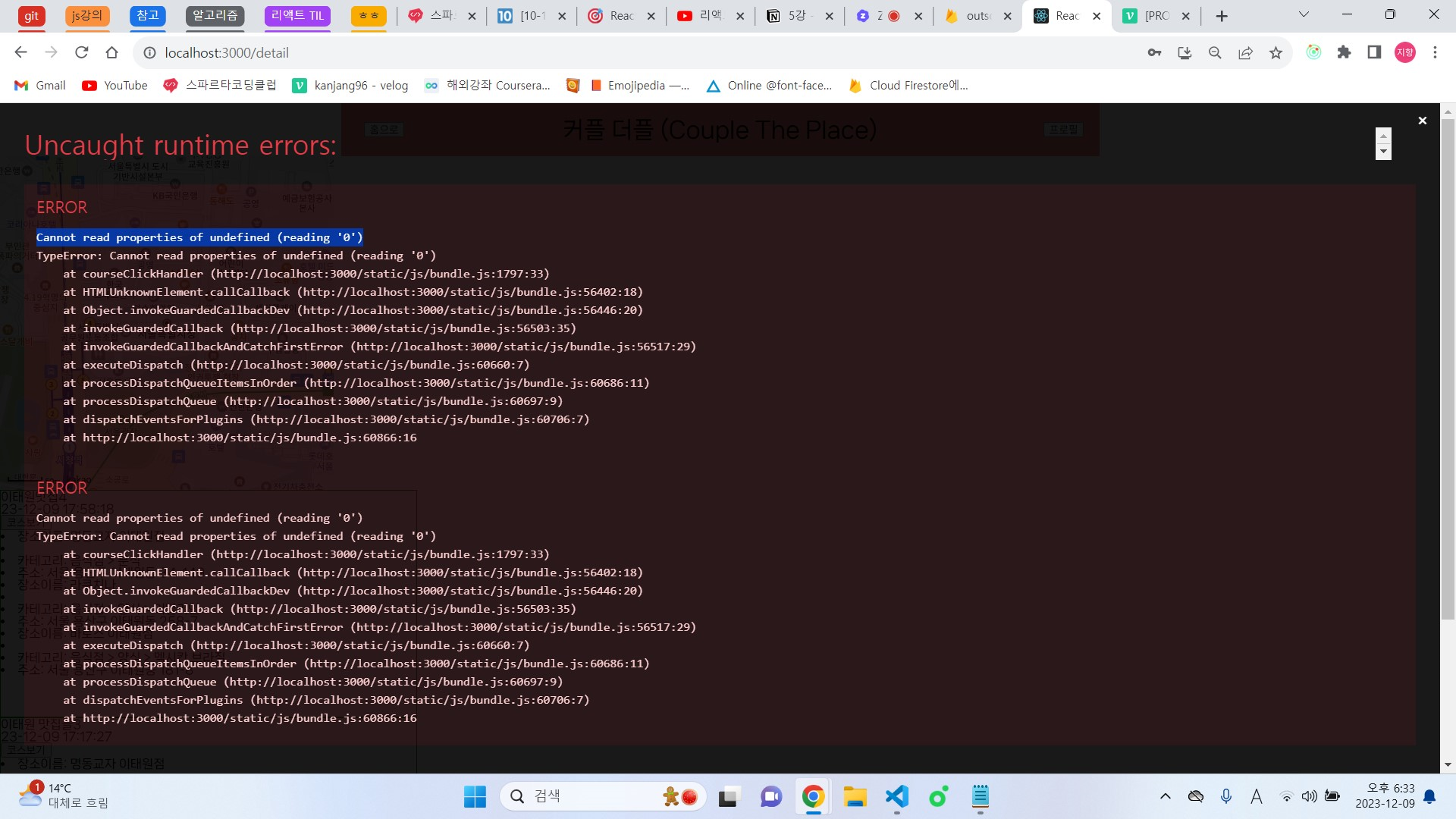Image resolution: width=1456 pixels, height=819 pixels.
Task: Click the bookmark star icon
Action: pos(1276,53)
